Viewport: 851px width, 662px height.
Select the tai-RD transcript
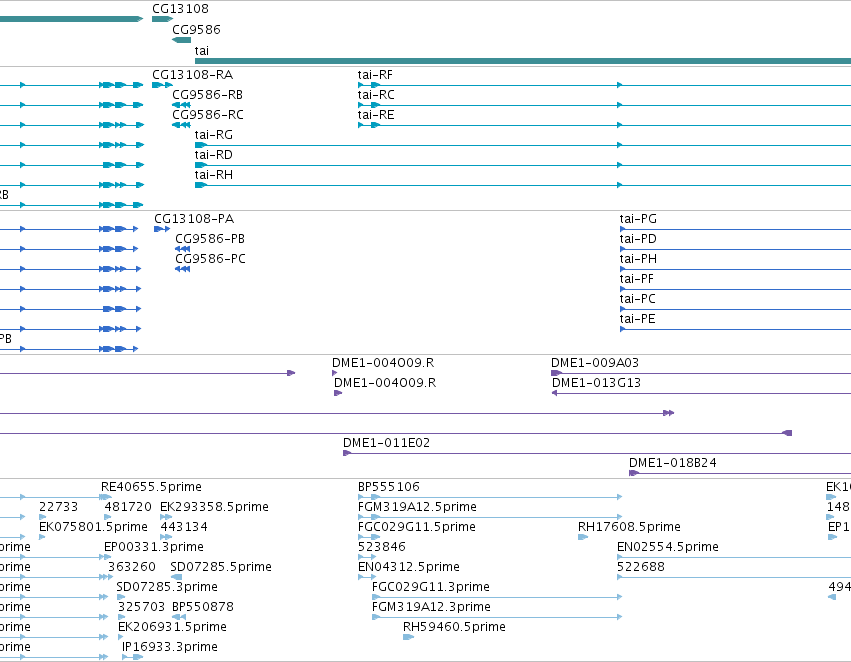(x=213, y=155)
